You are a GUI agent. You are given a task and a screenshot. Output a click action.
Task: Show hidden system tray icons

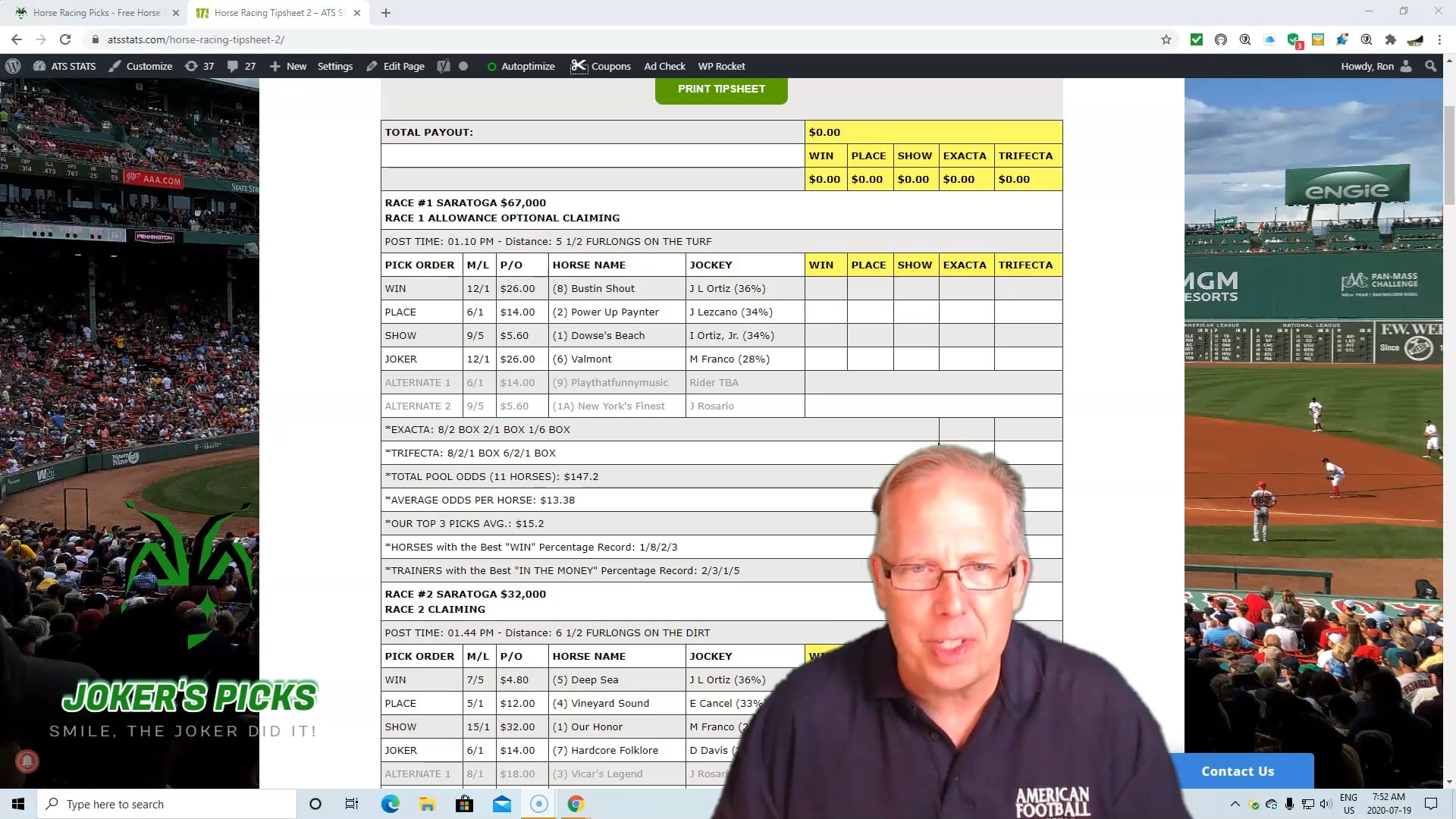coord(1235,804)
